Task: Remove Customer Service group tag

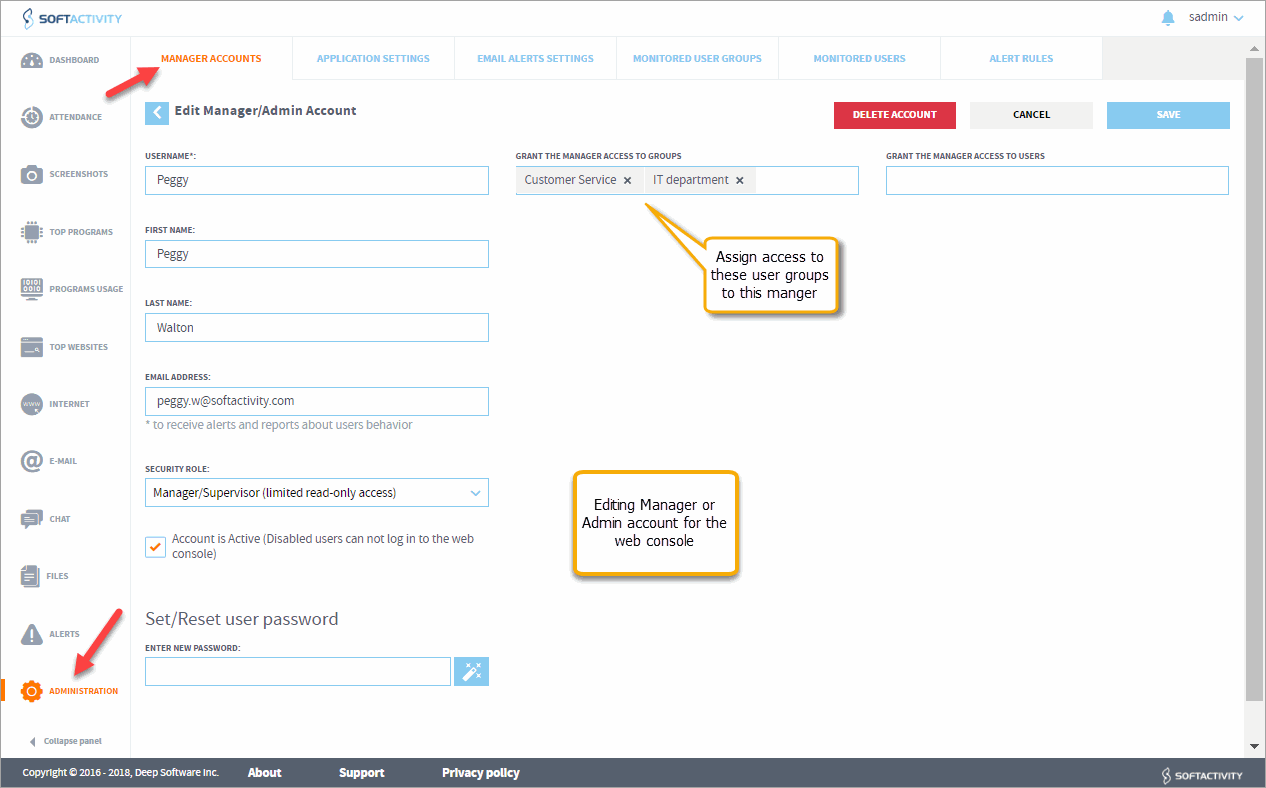Action: click(x=628, y=181)
